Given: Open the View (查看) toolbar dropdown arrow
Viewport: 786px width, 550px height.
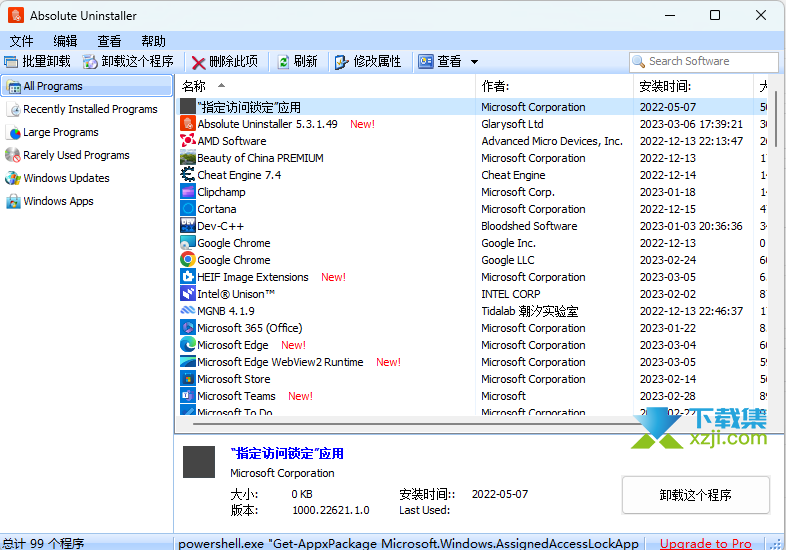Looking at the screenshot, I should (474, 62).
